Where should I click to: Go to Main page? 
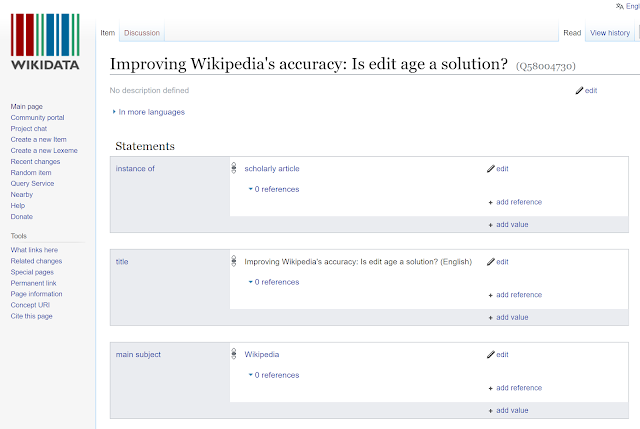coord(27,107)
